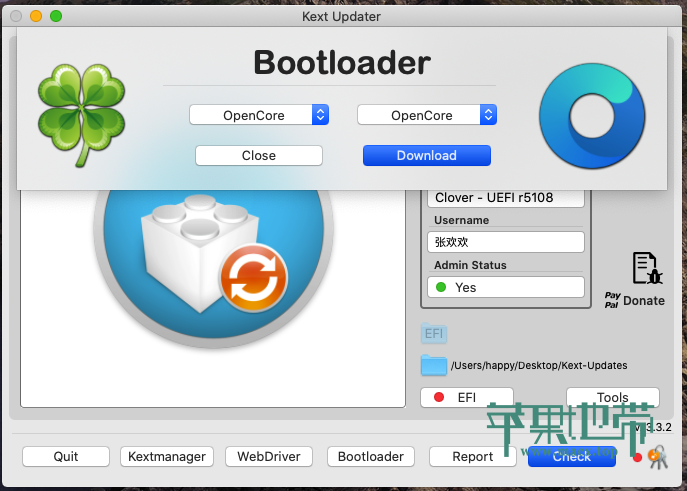This screenshot has height=491, width=687.
Task: Open the bug report document icon
Action: [647, 268]
